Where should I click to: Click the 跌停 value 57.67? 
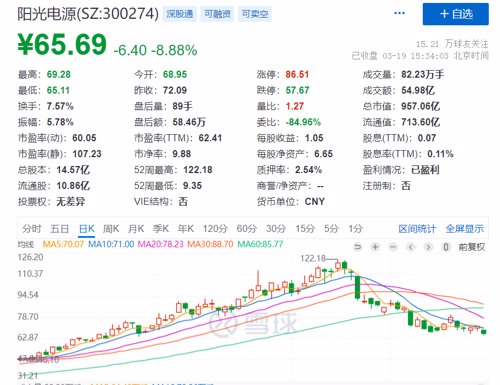tap(297, 90)
